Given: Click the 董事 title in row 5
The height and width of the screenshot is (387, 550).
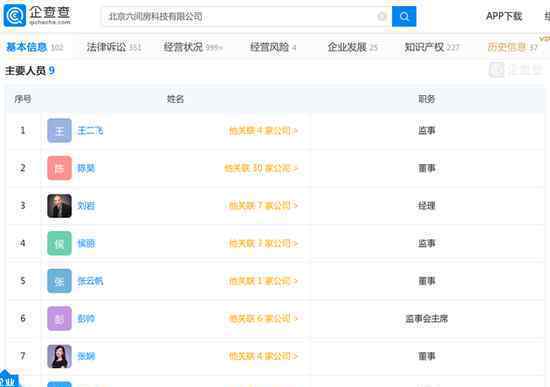Looking at the screenshot, I should [x=427, y=281].
